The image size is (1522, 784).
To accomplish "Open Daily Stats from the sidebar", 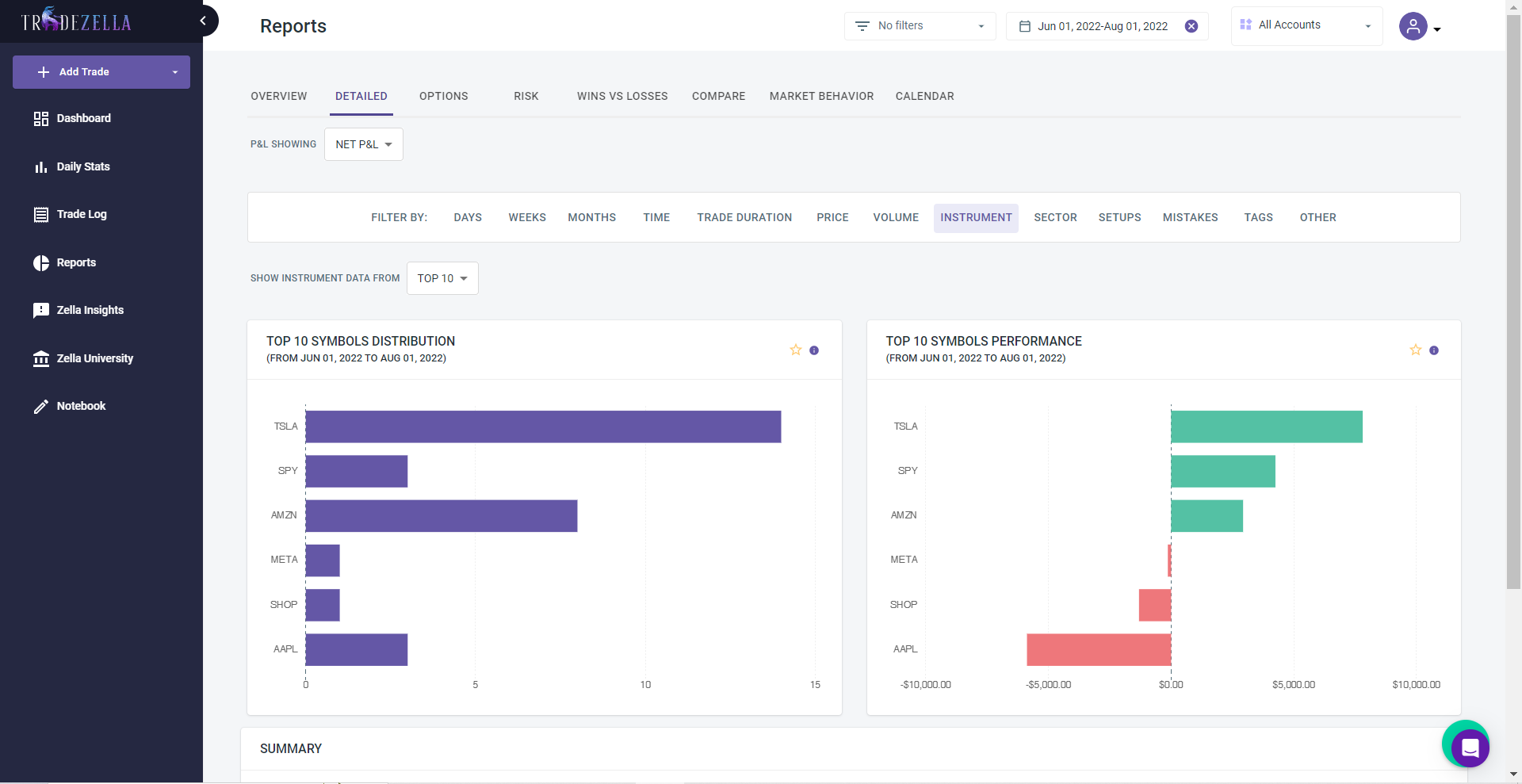I will 82,166.
